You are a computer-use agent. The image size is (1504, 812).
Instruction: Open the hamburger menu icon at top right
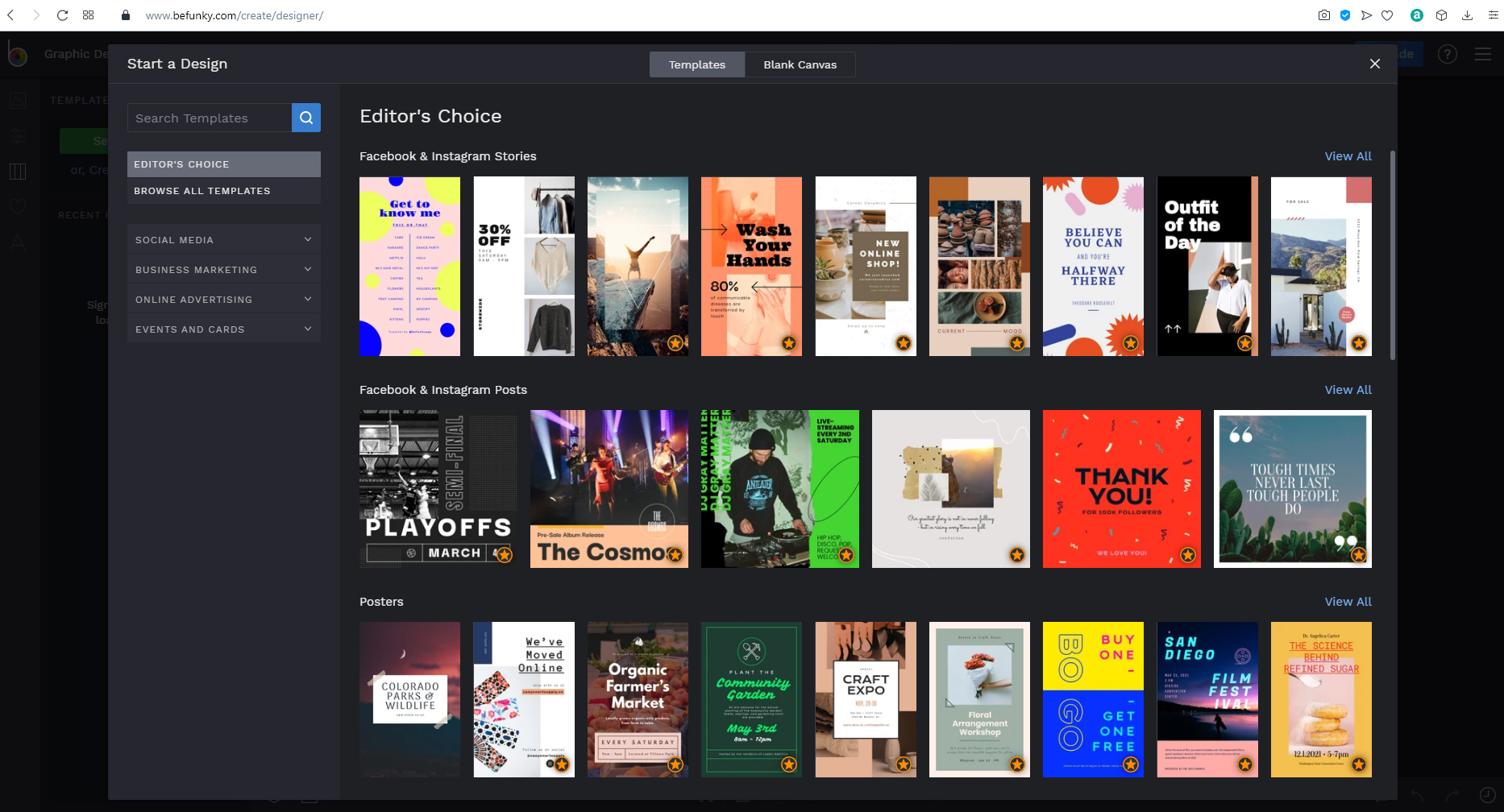click(1483, 54)
